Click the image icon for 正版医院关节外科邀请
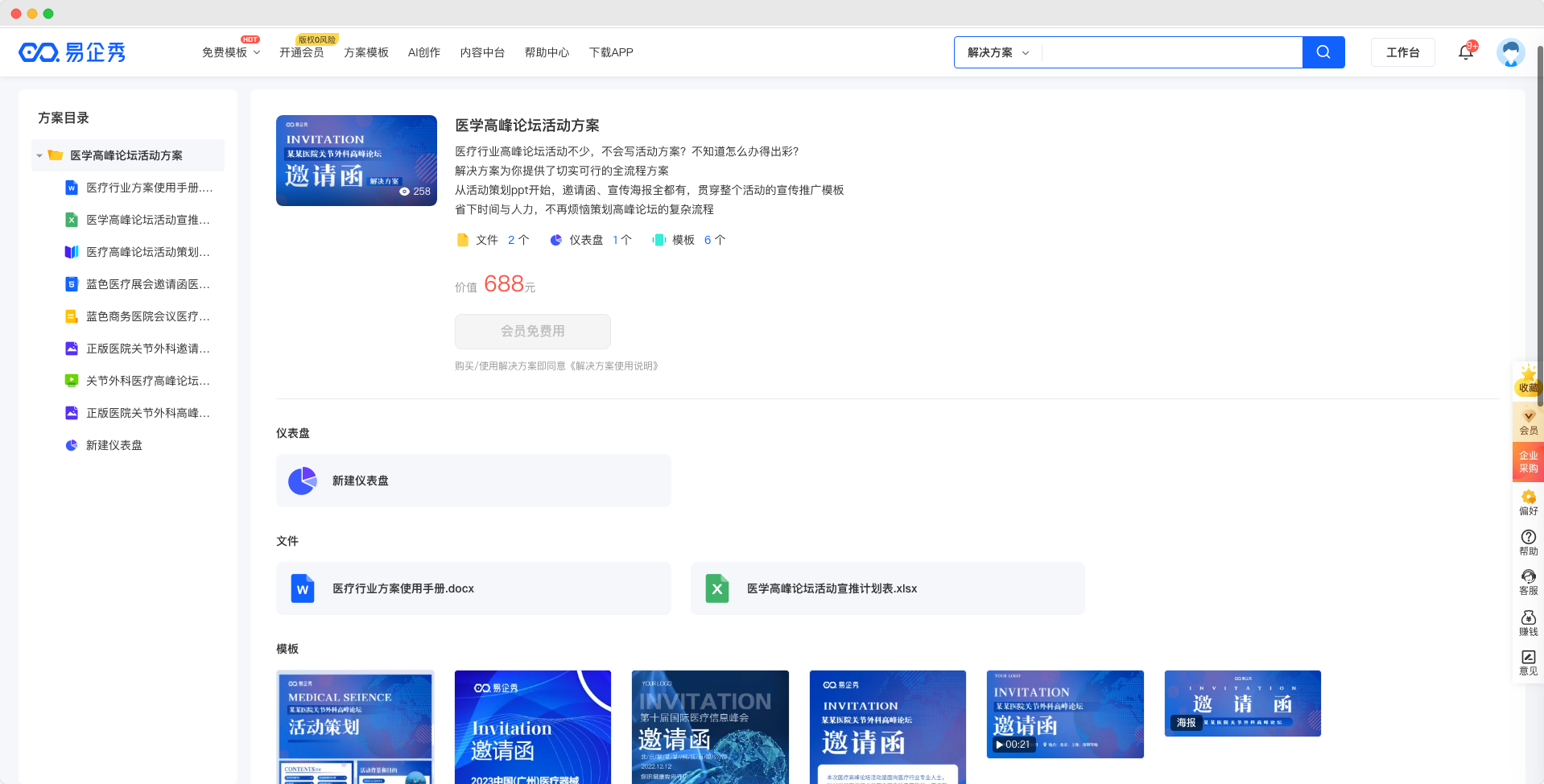Viewport: 1544px width, 784px height. pos(72,349)
